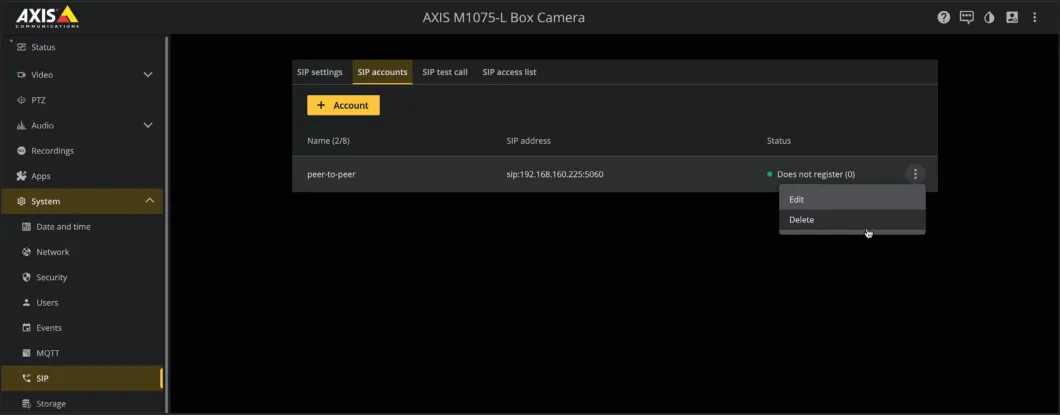Click the Recordings disc icon in sidebar
This screenshot has height=417, width=1060.
click(x=22, y=151)
